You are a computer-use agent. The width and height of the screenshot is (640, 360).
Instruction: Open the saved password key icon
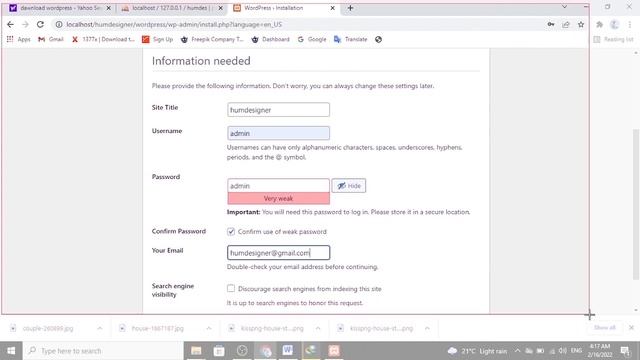click(551, 24)
